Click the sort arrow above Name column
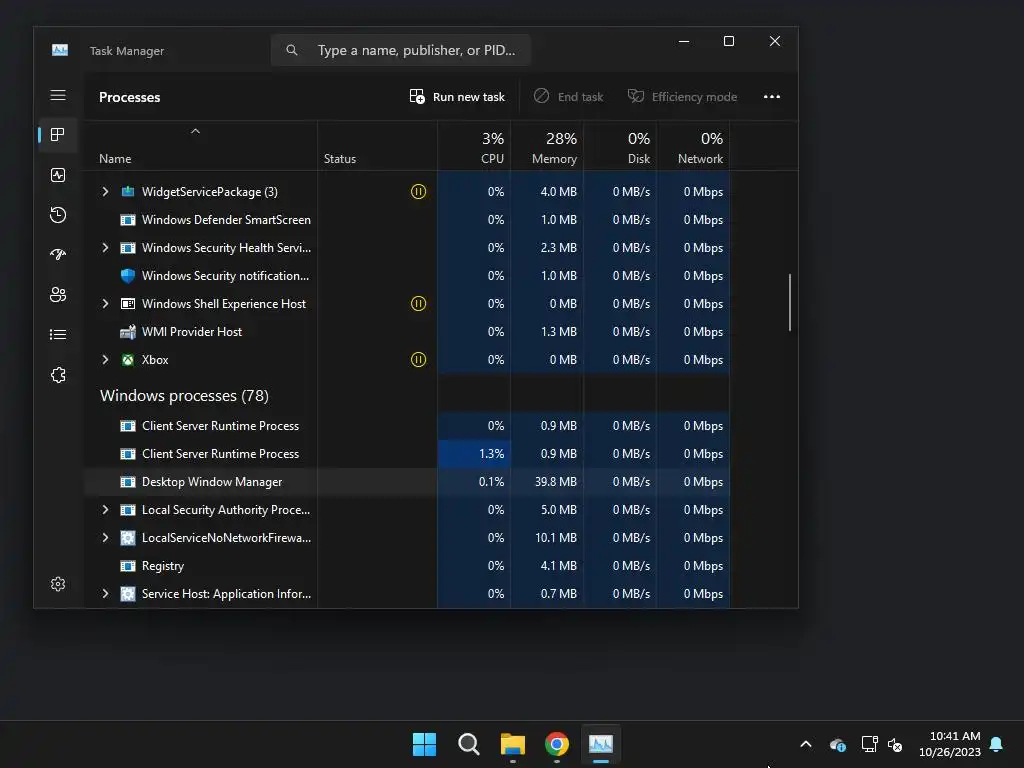The height and width of the screenshot is (768, 1024). click(195, 131)
